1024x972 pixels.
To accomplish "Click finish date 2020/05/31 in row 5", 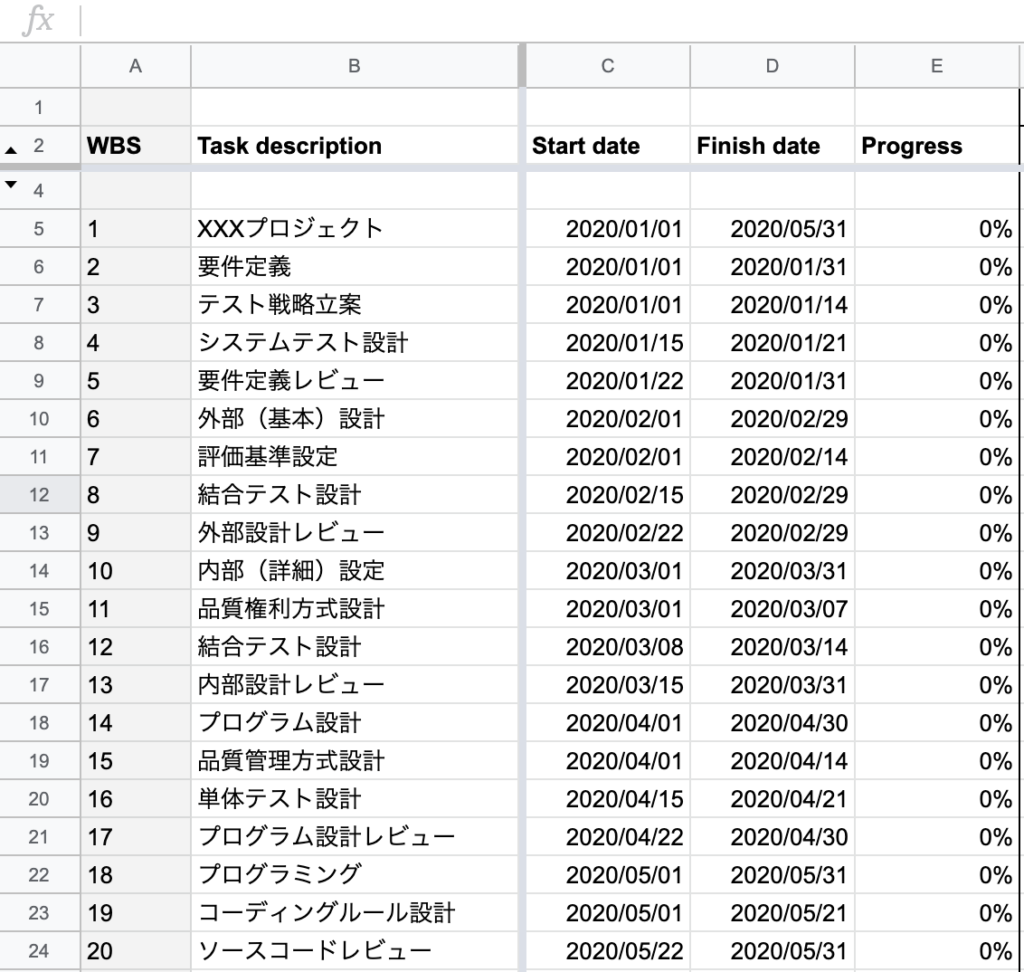I will click(772, 229).
